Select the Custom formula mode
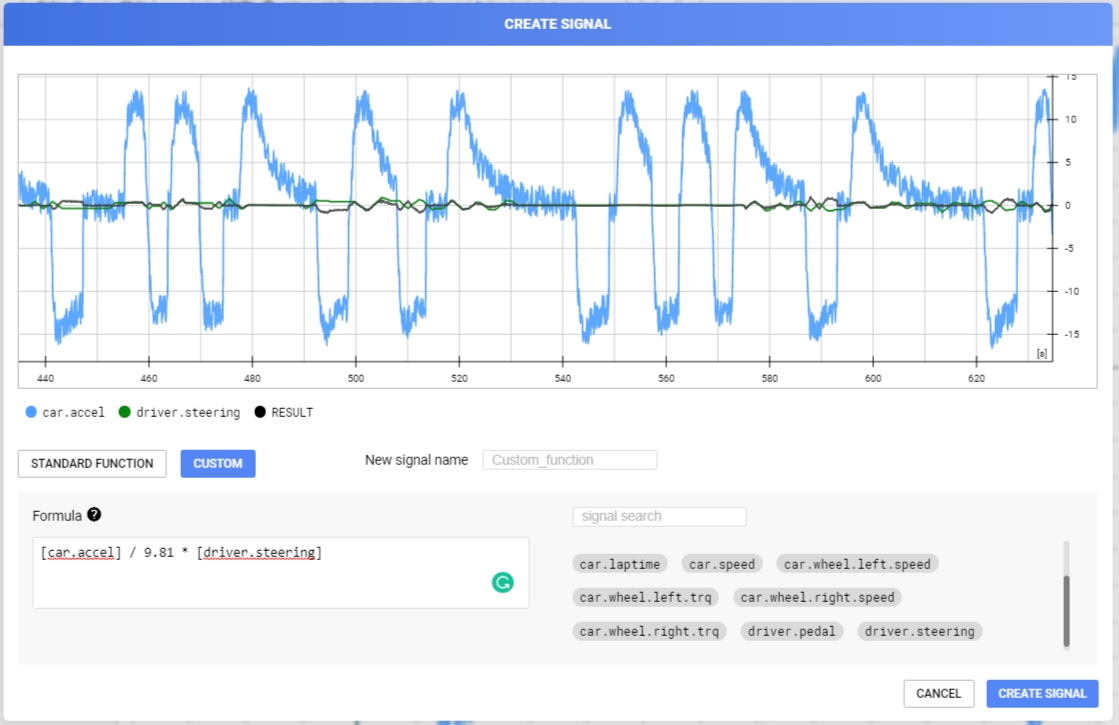The height and width of the screenshot is (725, 1119). 218,464
